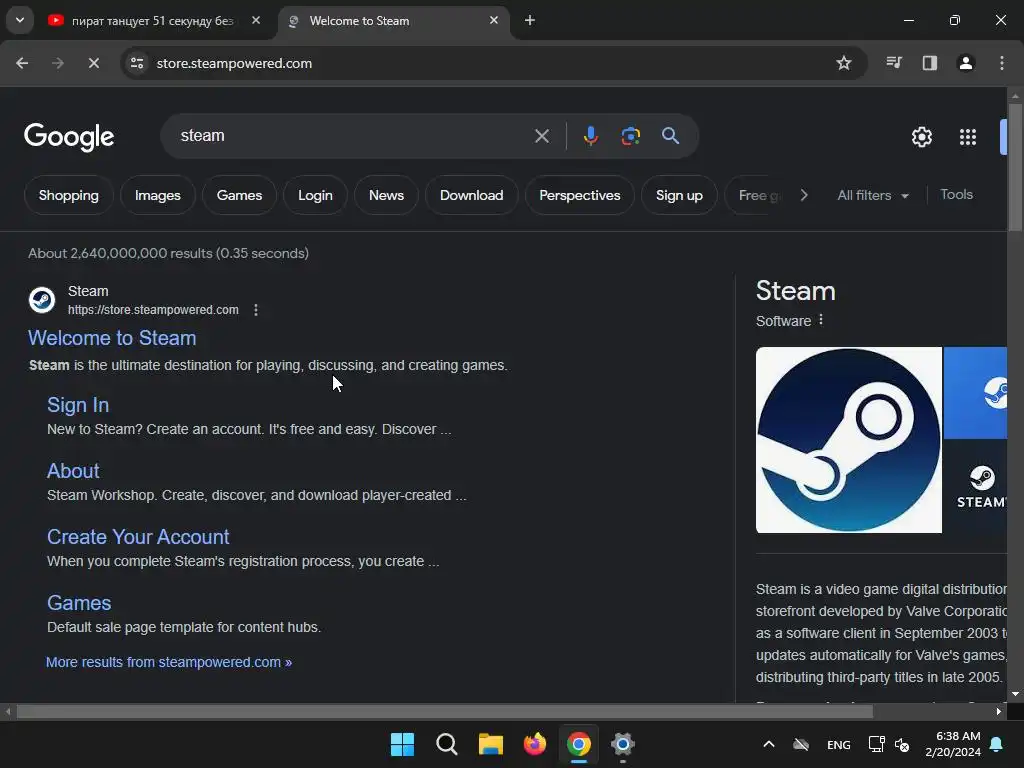Open the Windows Start menu
The width and height of the screenshot is (1024, 768).
pos(402,744)
